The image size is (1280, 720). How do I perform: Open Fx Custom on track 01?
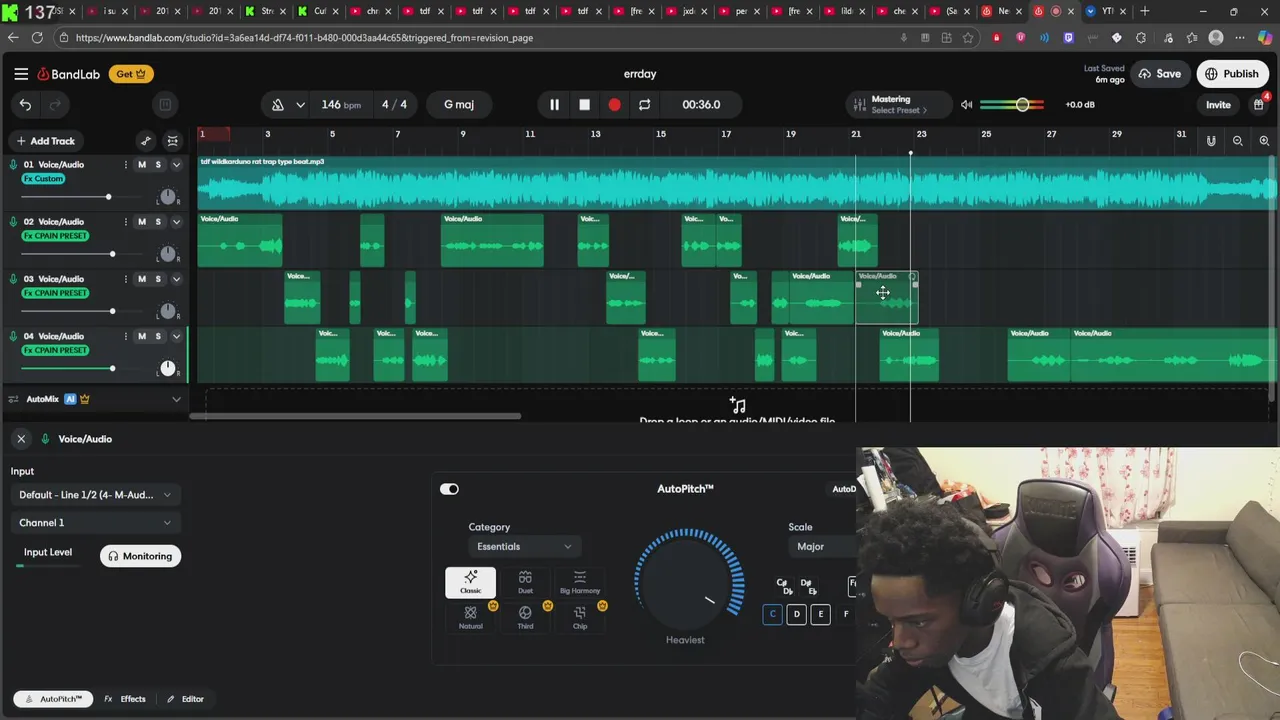click(43, 179)
